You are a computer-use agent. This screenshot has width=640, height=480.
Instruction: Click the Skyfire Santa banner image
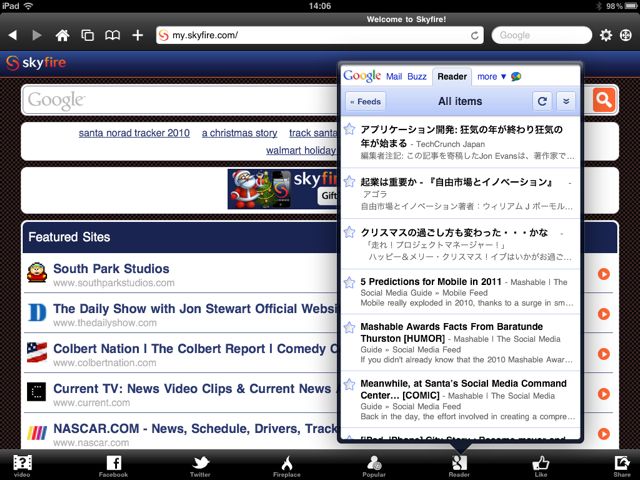click(x=283, y=189)
